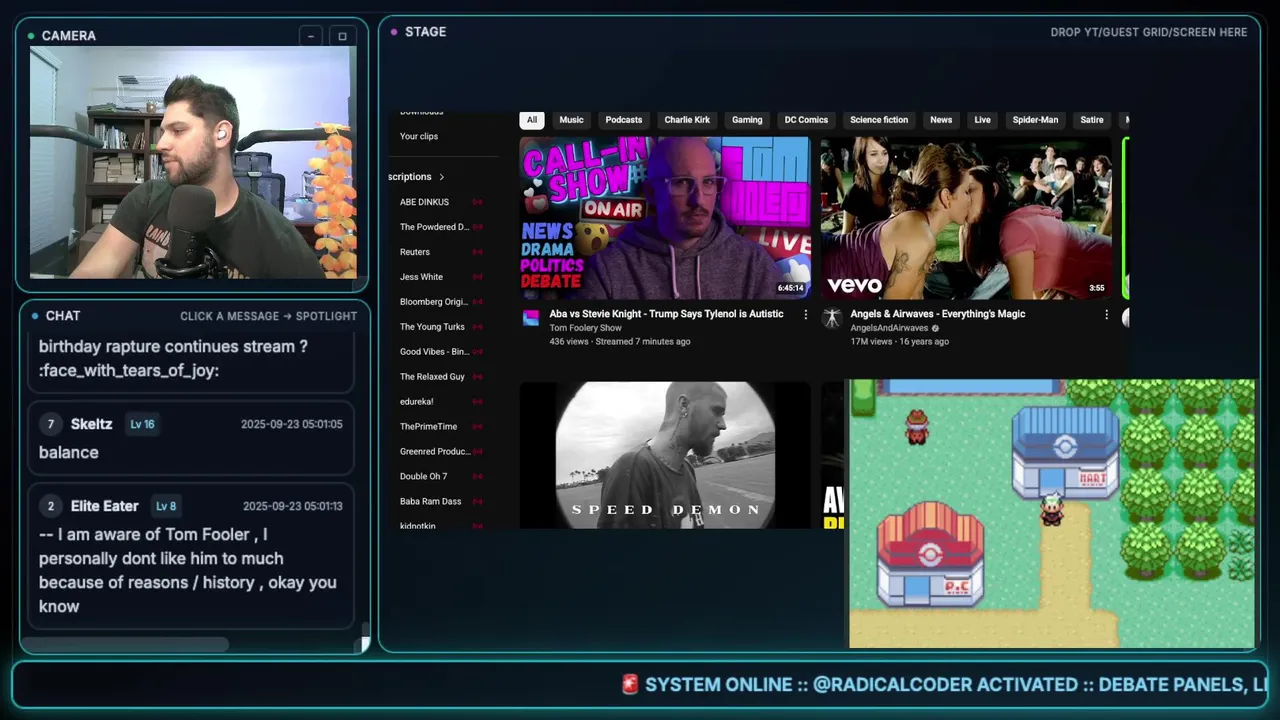Open AngelsAndAirwaves channel avatar
The height and width of the screenshot is (720, 1280).
click(x=832, y=318)
